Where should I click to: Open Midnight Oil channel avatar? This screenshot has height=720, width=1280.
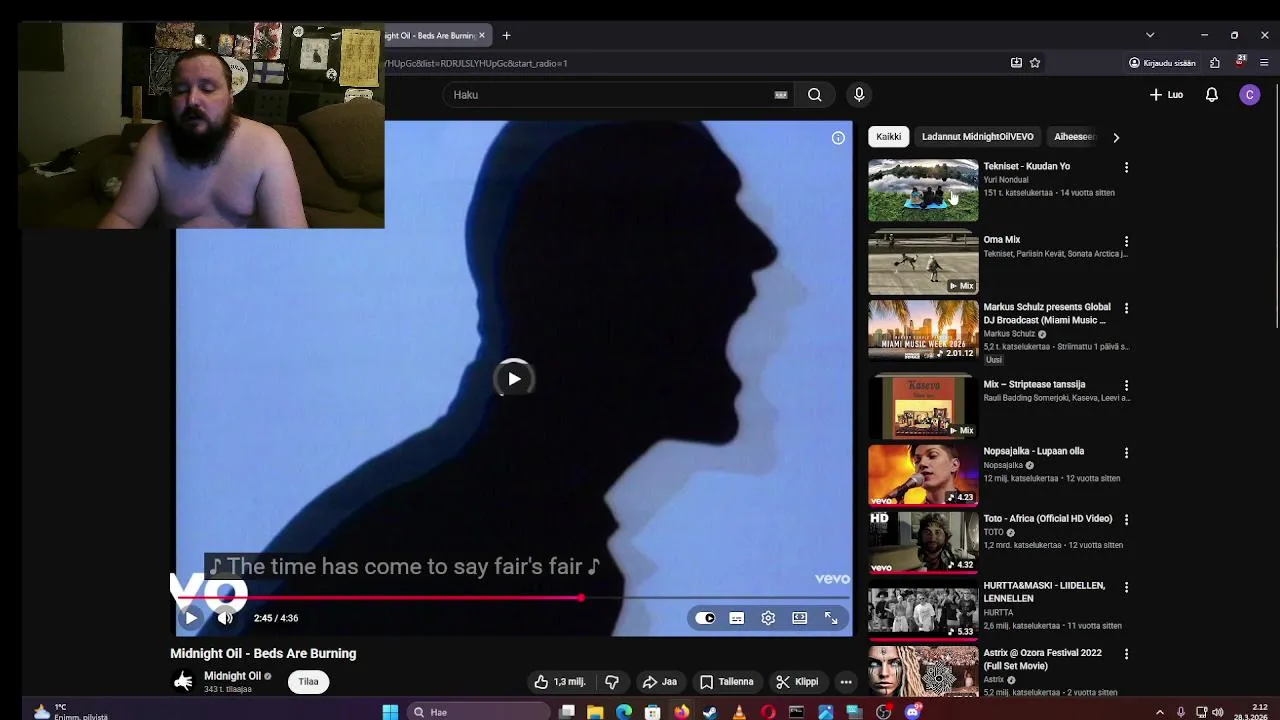click(x=183, y=681)
